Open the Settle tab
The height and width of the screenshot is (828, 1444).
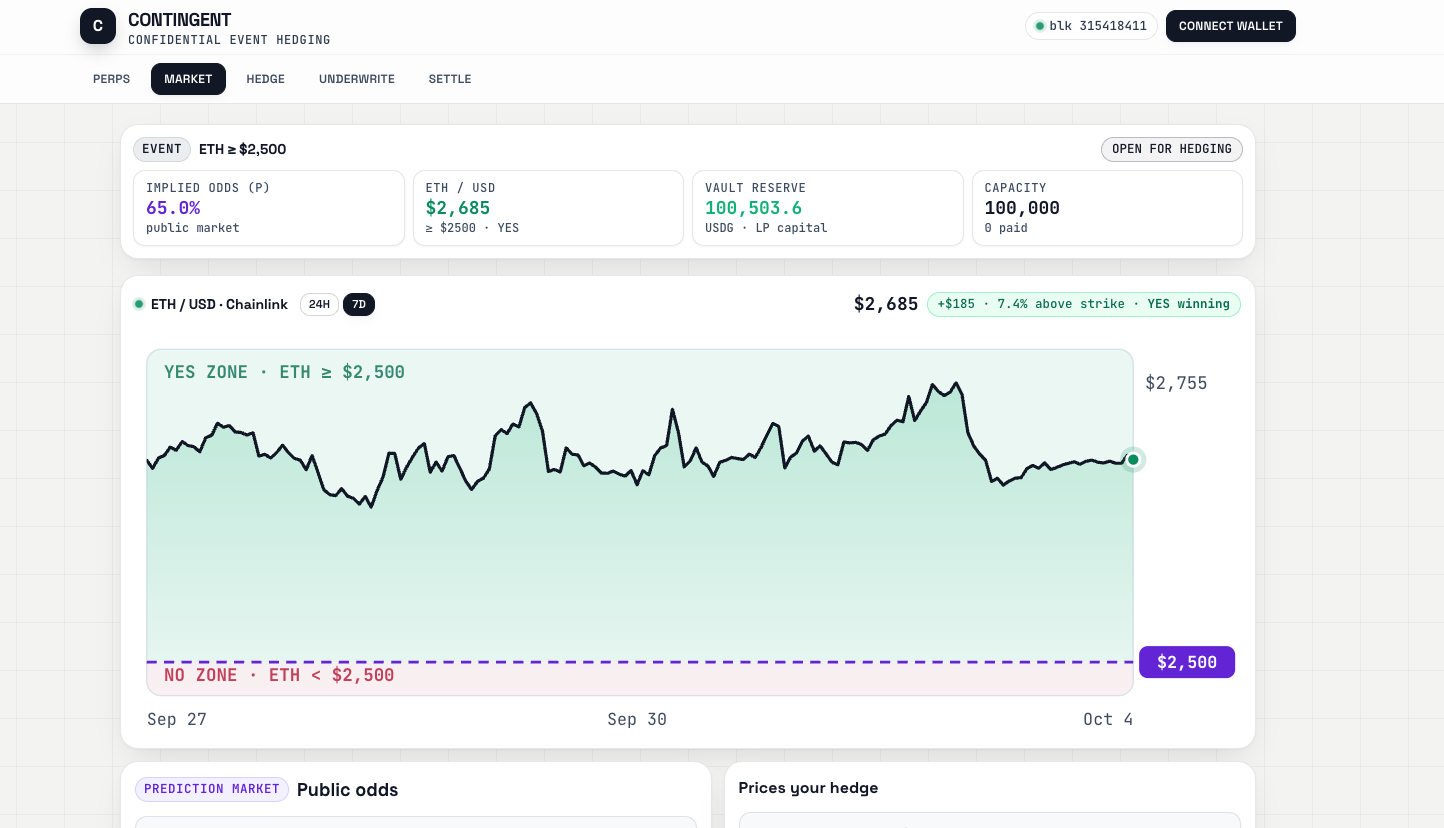pyautogui.click(x=450, y=79)
